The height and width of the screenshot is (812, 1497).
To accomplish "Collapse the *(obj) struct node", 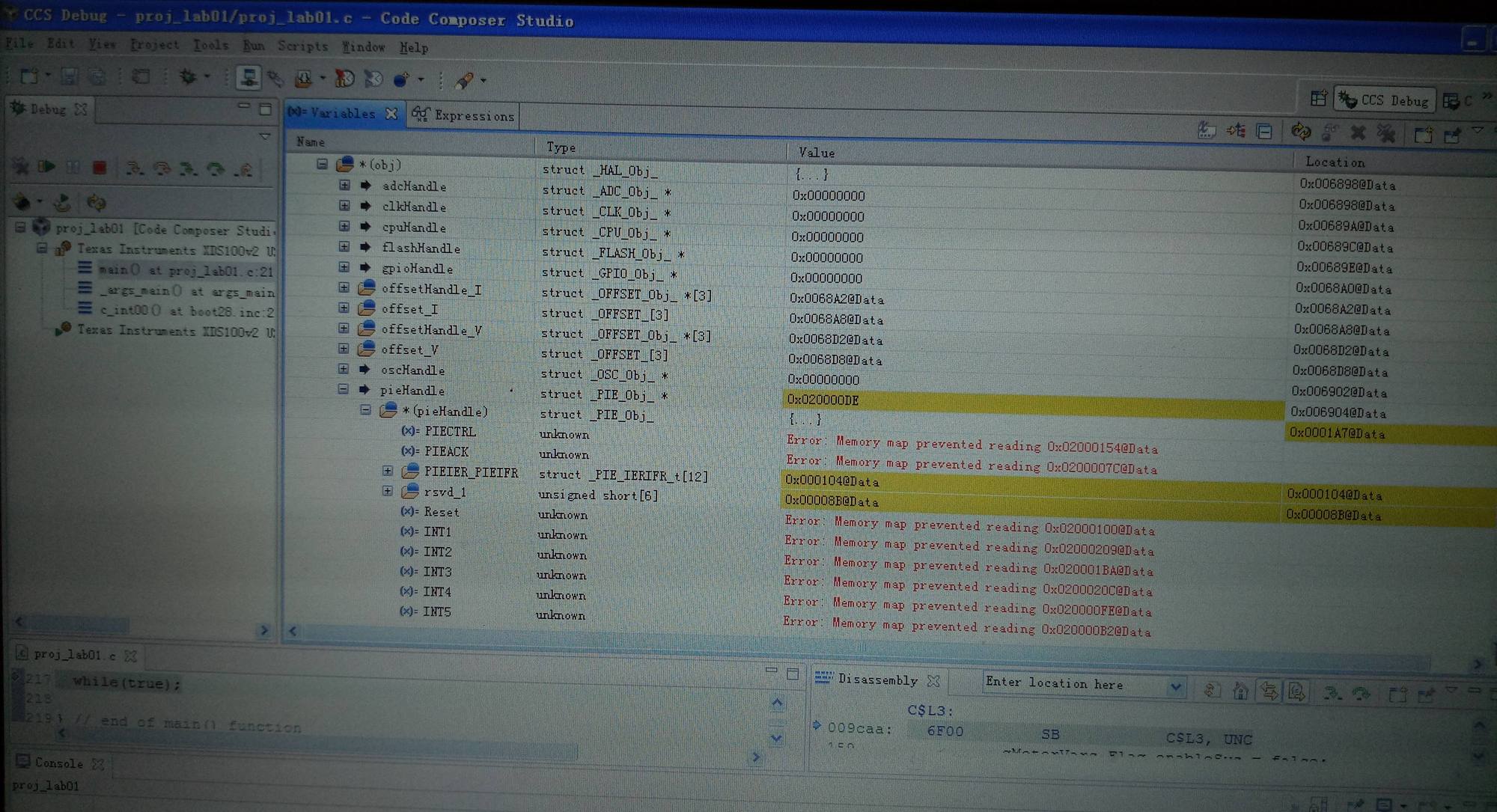I will (x=322, y=164).
